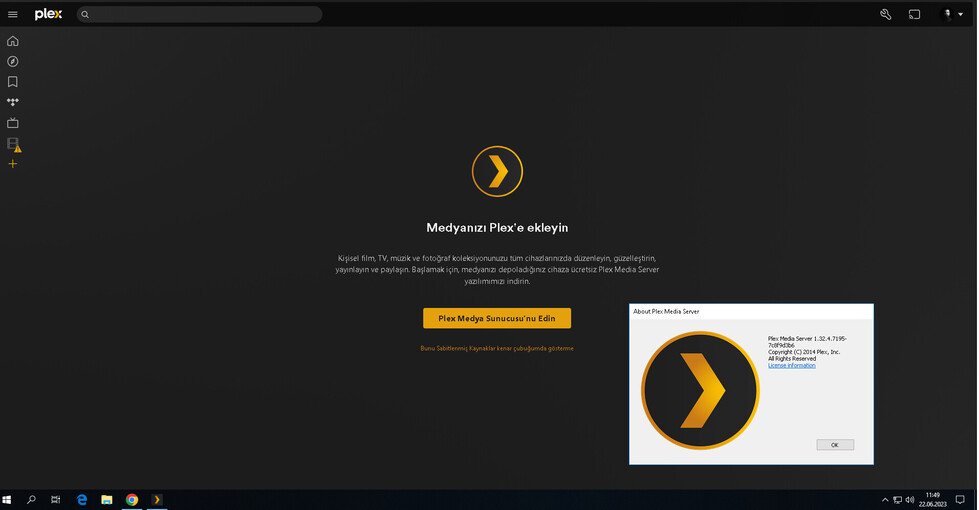The width and height of the screenshot is (979, 510).
Task: Open Movies & Shows icon with warning
Action: point(14,144)
